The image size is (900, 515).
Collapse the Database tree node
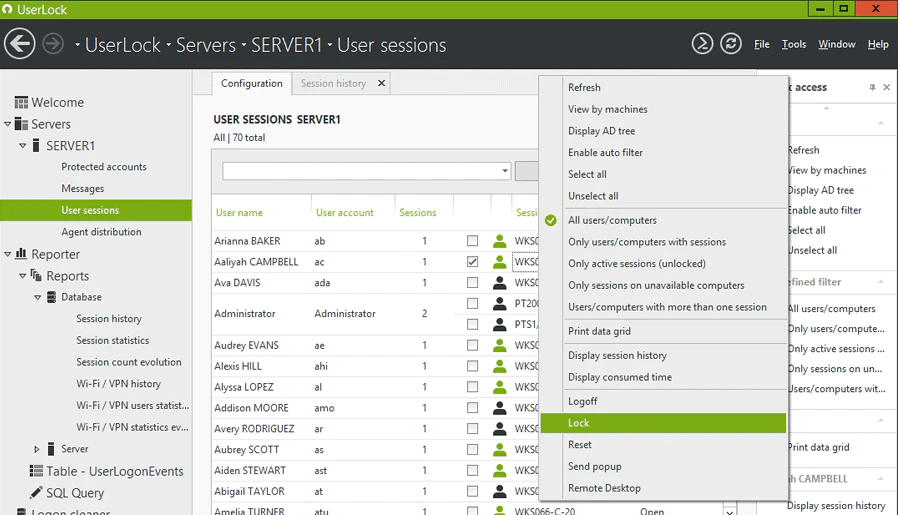37,297
